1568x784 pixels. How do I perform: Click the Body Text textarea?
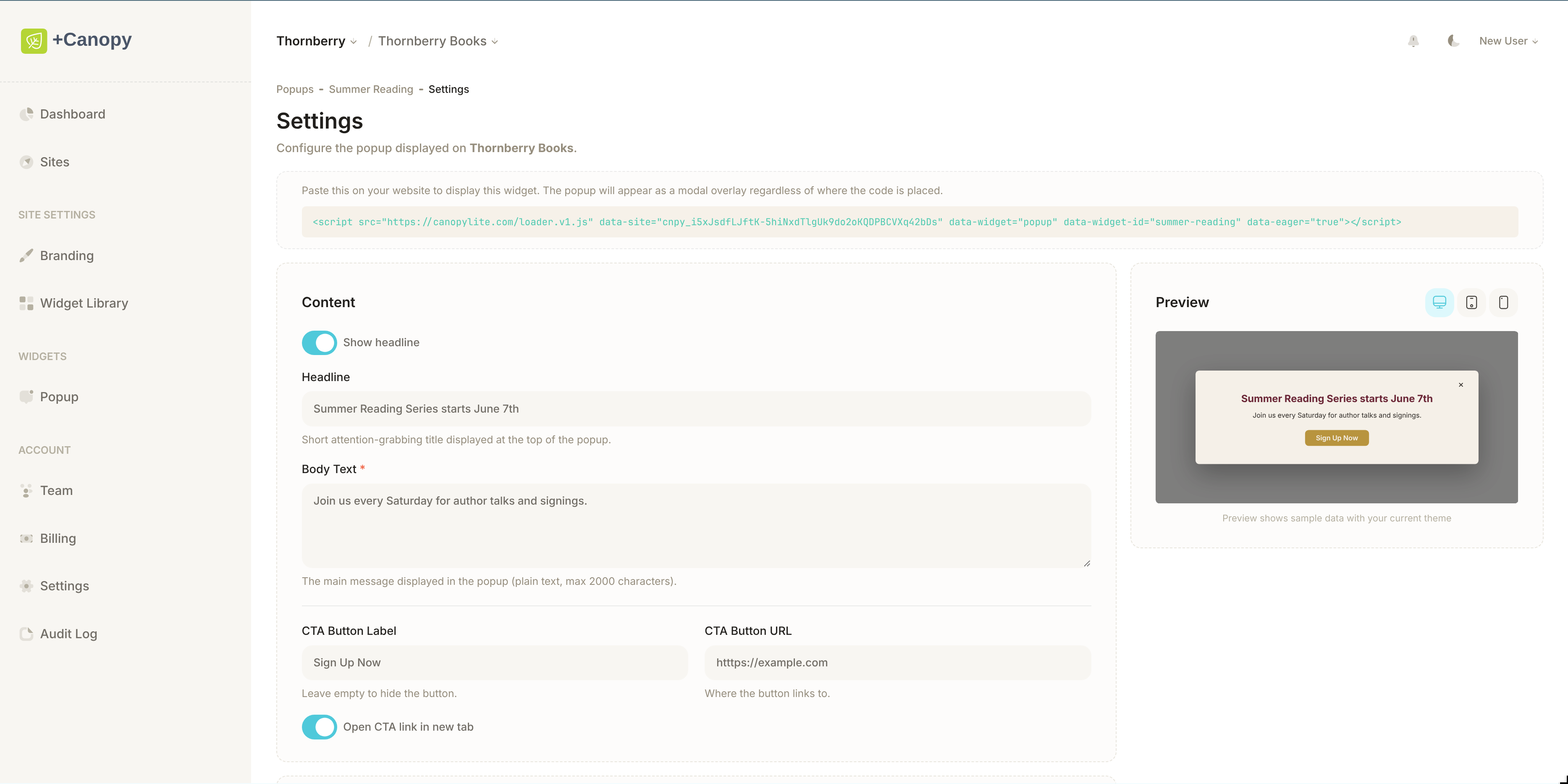coord(696,526)
